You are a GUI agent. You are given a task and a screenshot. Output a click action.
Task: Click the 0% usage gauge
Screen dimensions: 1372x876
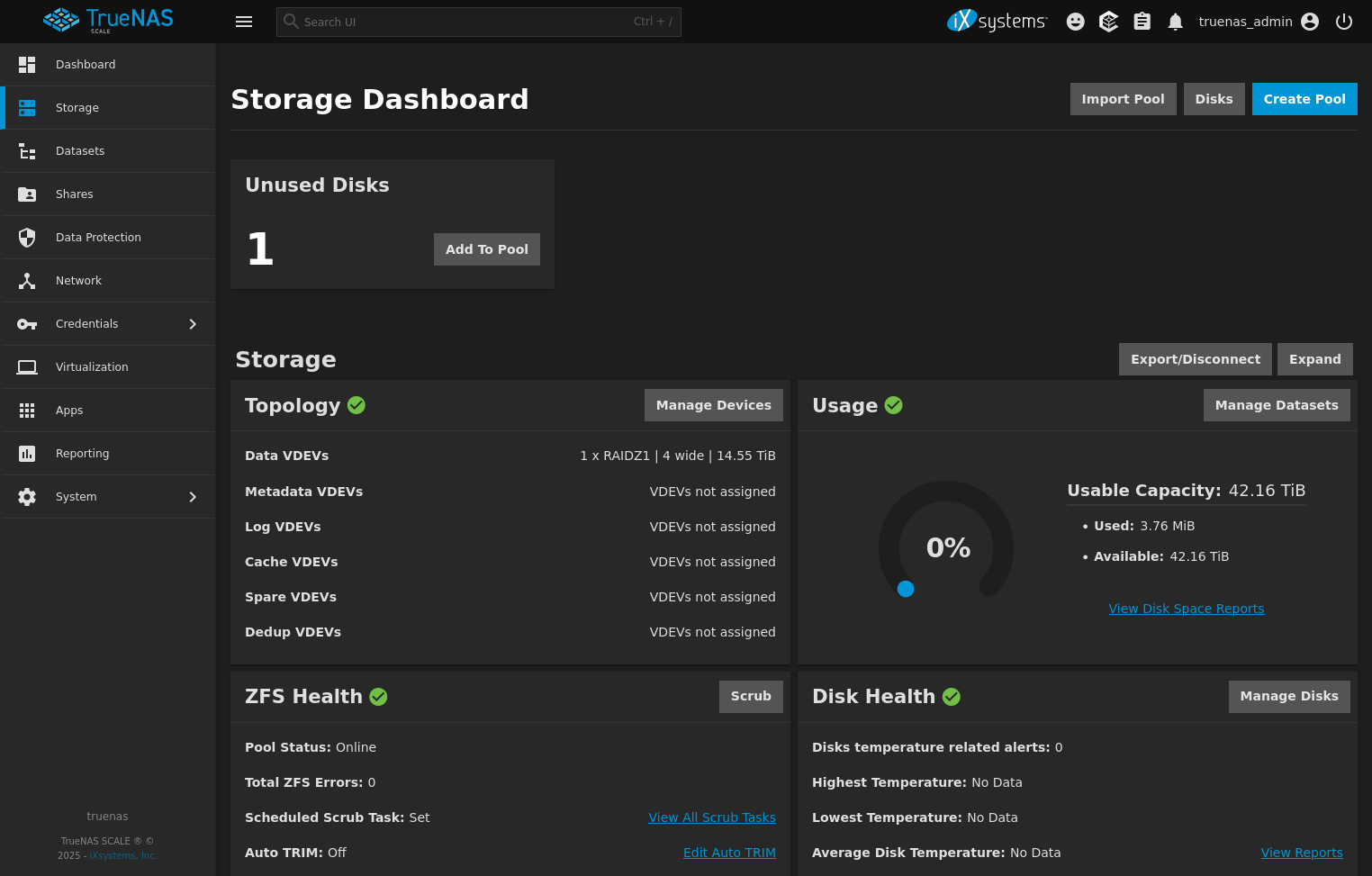[946, 546]
